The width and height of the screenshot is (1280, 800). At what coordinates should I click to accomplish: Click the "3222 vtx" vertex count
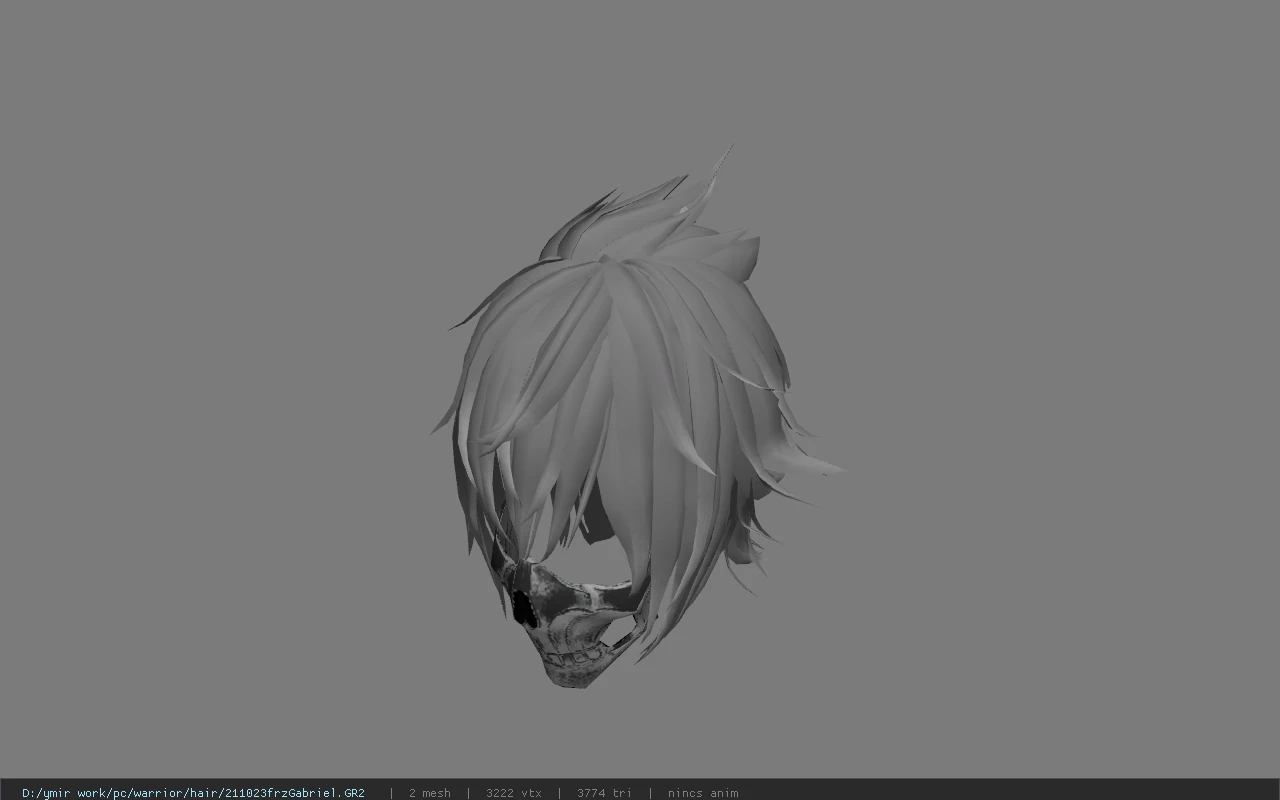[x=513, y=793]
